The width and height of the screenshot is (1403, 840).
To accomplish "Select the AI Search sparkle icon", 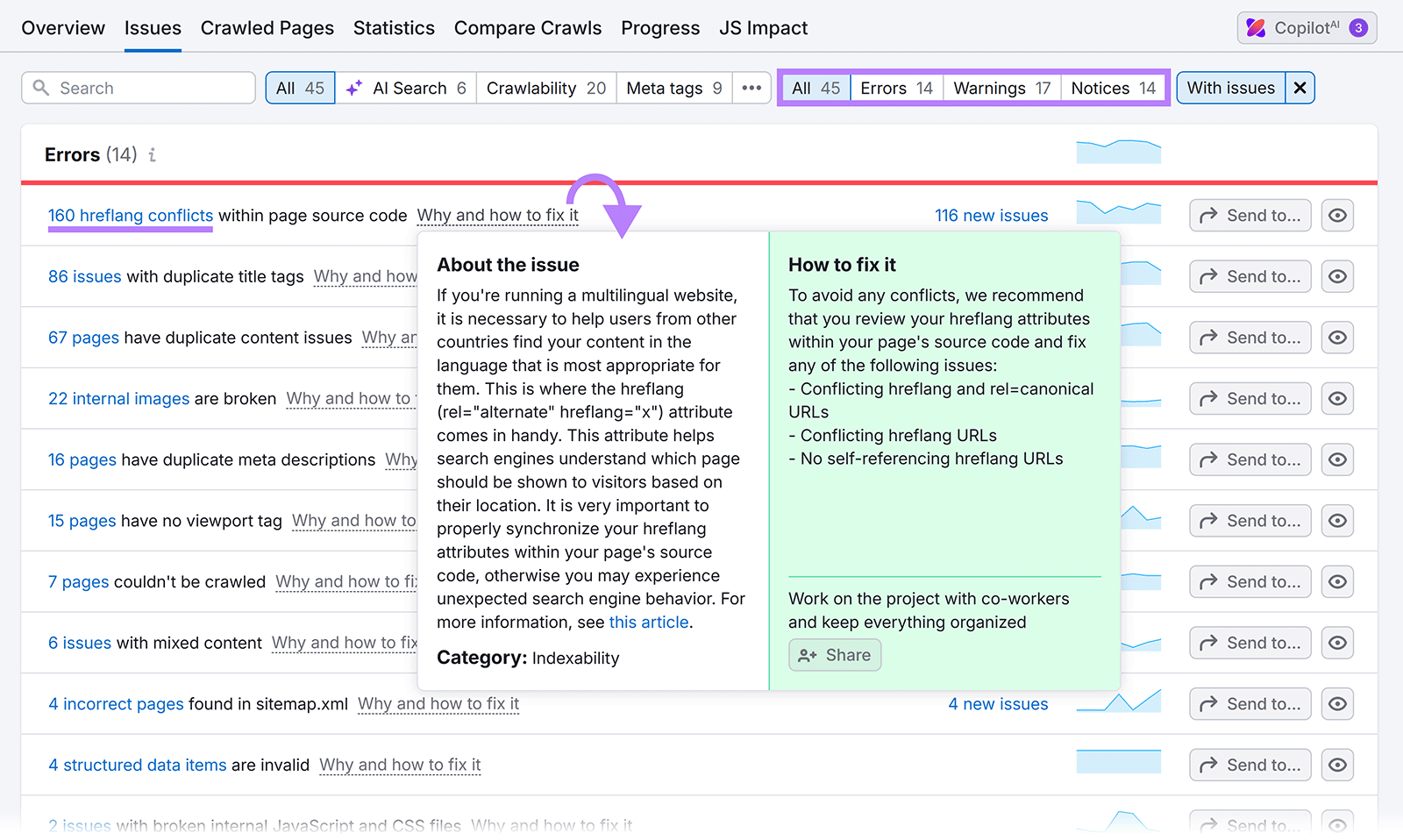I will pyautogui.click(x=353, y=88).
